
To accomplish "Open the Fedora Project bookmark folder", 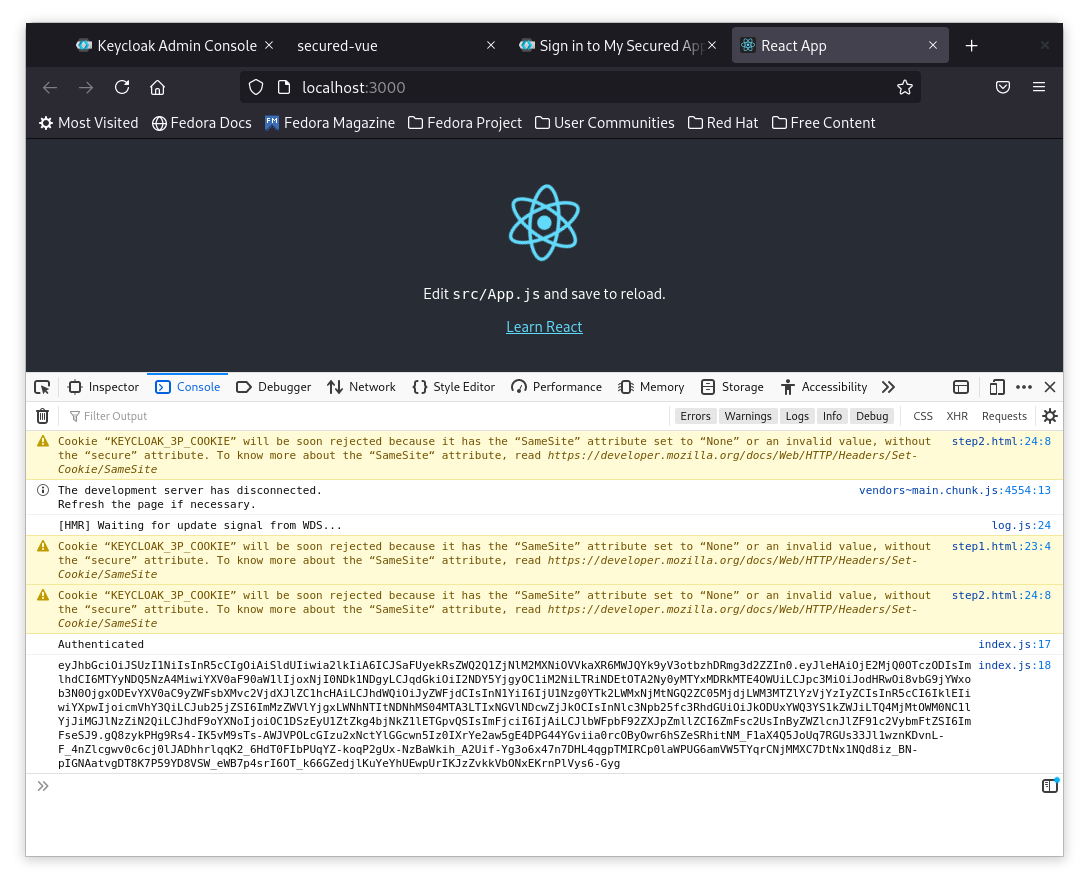I will pyautogui.click(x=465, y=123).
